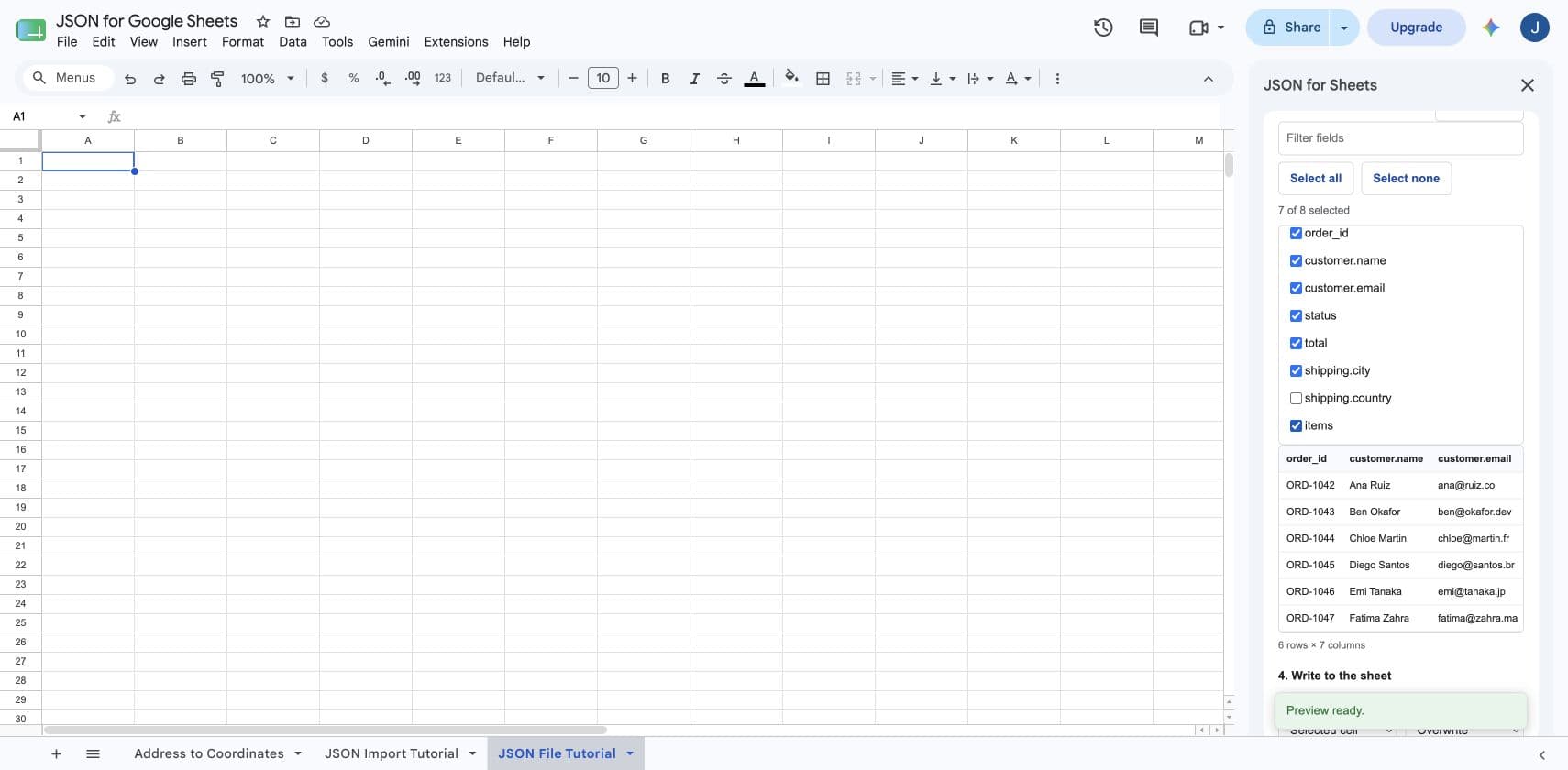Open the Extensions menu
Screen dimensions: 1568x770
click(x=456, y=42)
